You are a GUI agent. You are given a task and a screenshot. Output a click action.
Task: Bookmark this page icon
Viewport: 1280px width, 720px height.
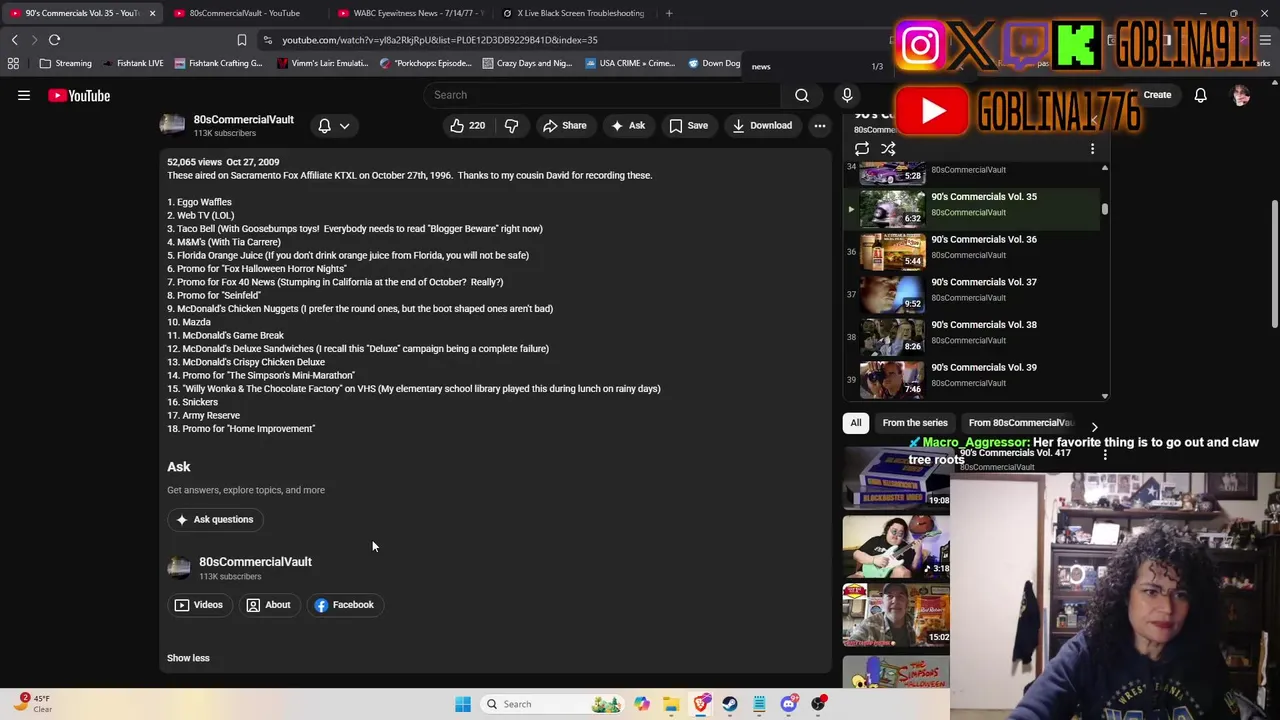(x=241, y=40)
